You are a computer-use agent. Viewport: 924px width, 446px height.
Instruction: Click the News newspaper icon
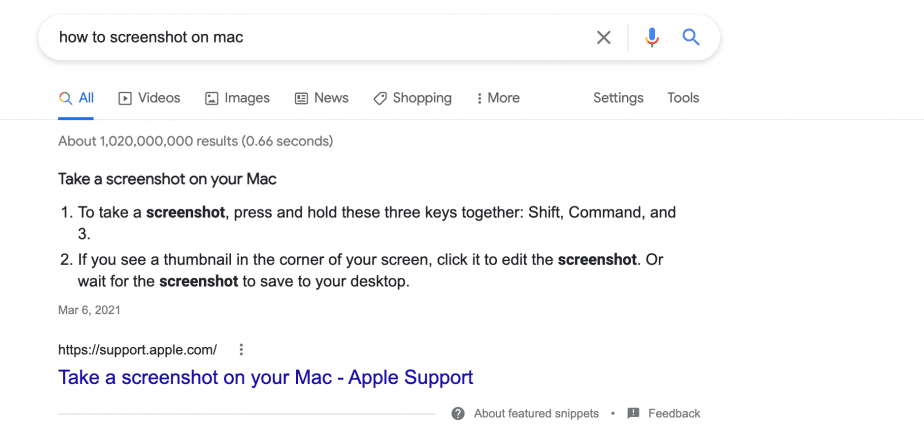(301, 98)
